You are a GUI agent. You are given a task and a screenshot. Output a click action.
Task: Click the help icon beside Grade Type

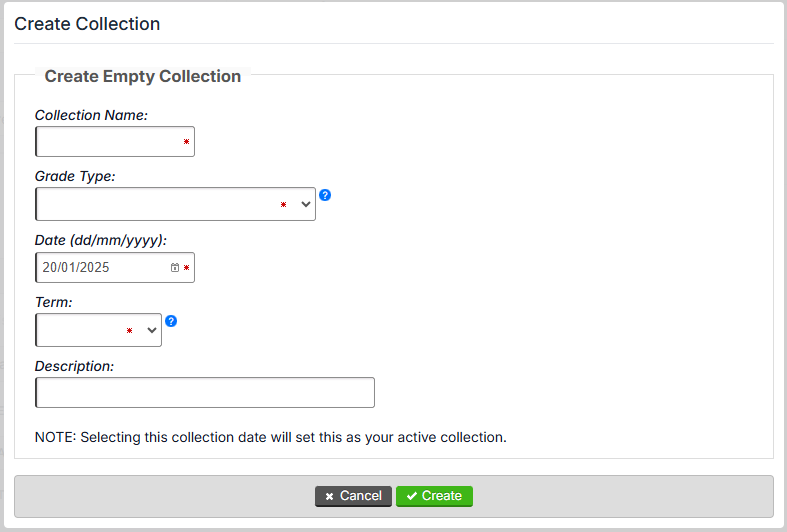pyautogui.click(x=325, y=195)
